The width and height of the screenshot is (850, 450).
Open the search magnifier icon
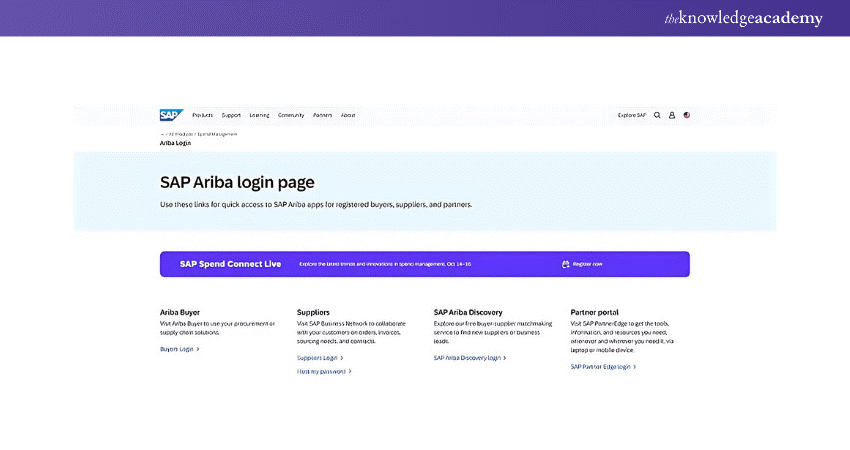tap(657, 115)
